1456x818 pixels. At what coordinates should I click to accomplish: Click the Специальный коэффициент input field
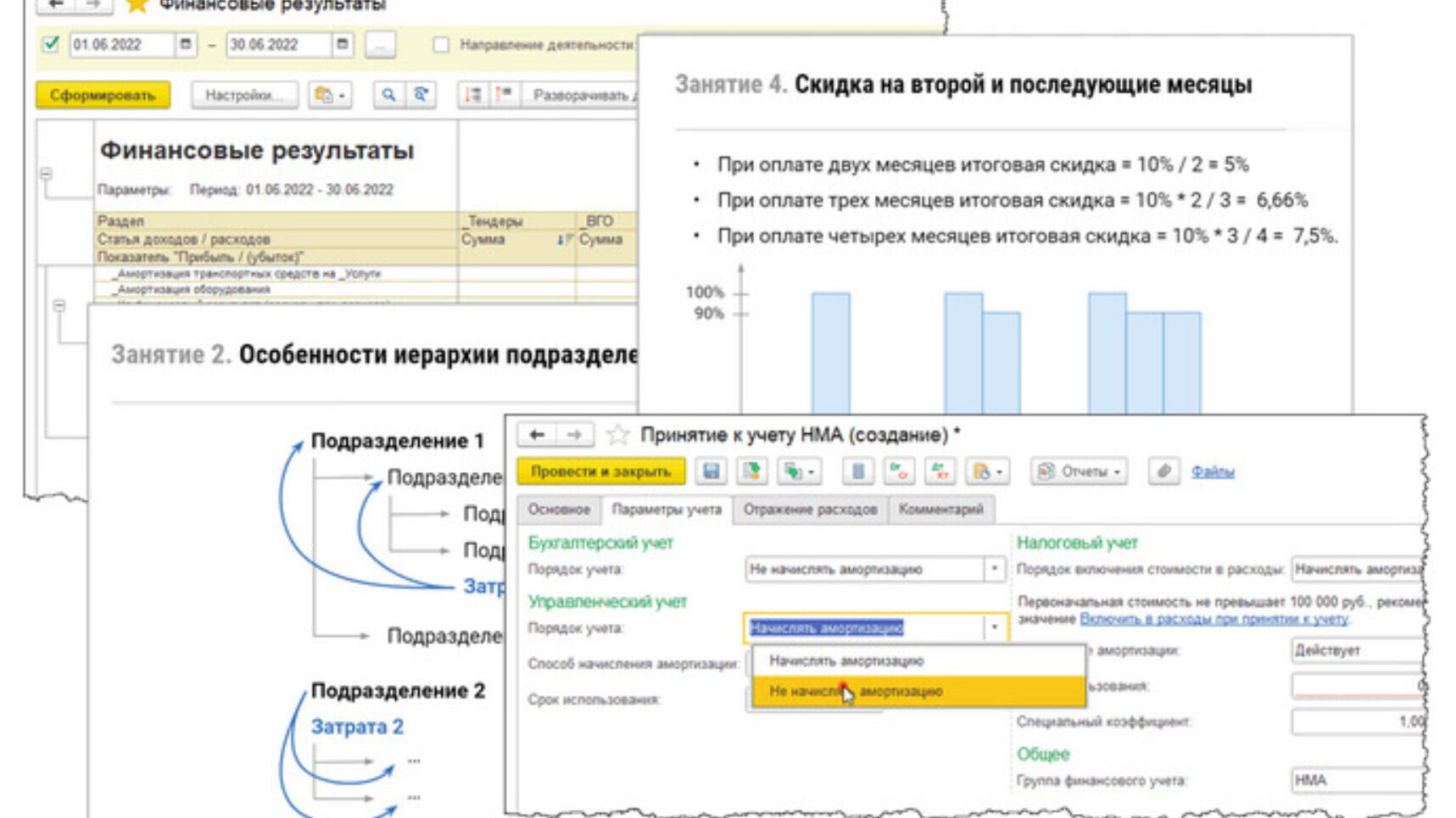pos(1357,721)
